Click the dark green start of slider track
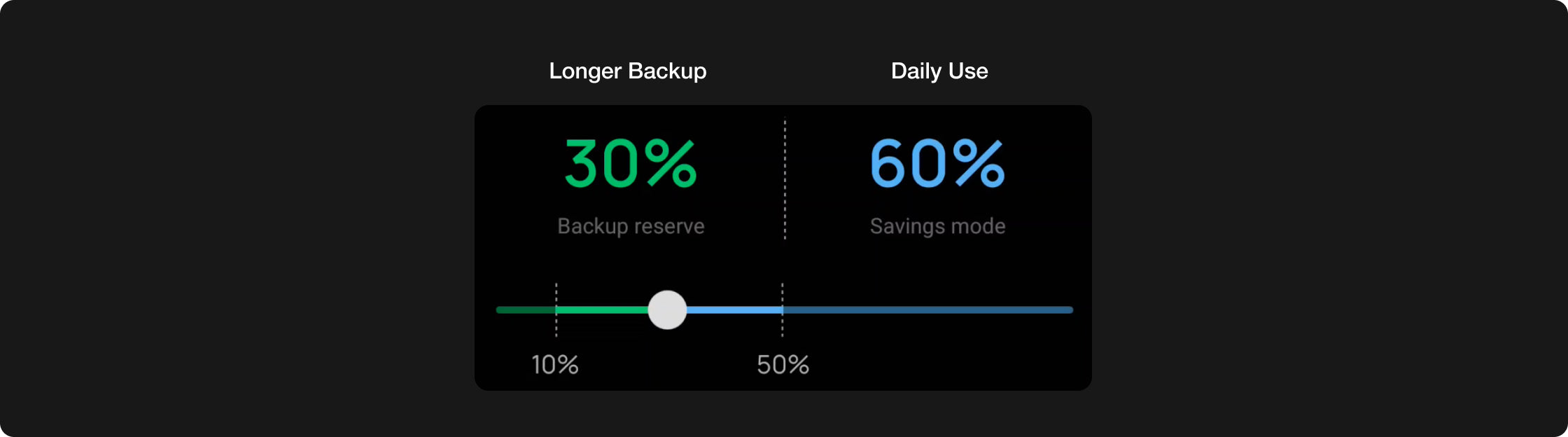Viewport: 1568px width, 437px height. point(525,310)
